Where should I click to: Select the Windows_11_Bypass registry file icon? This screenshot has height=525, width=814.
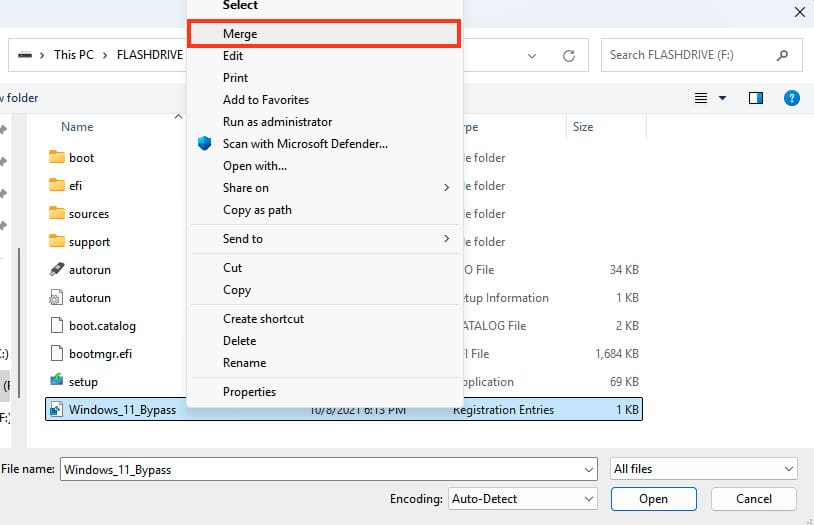[x=56, y=410]
